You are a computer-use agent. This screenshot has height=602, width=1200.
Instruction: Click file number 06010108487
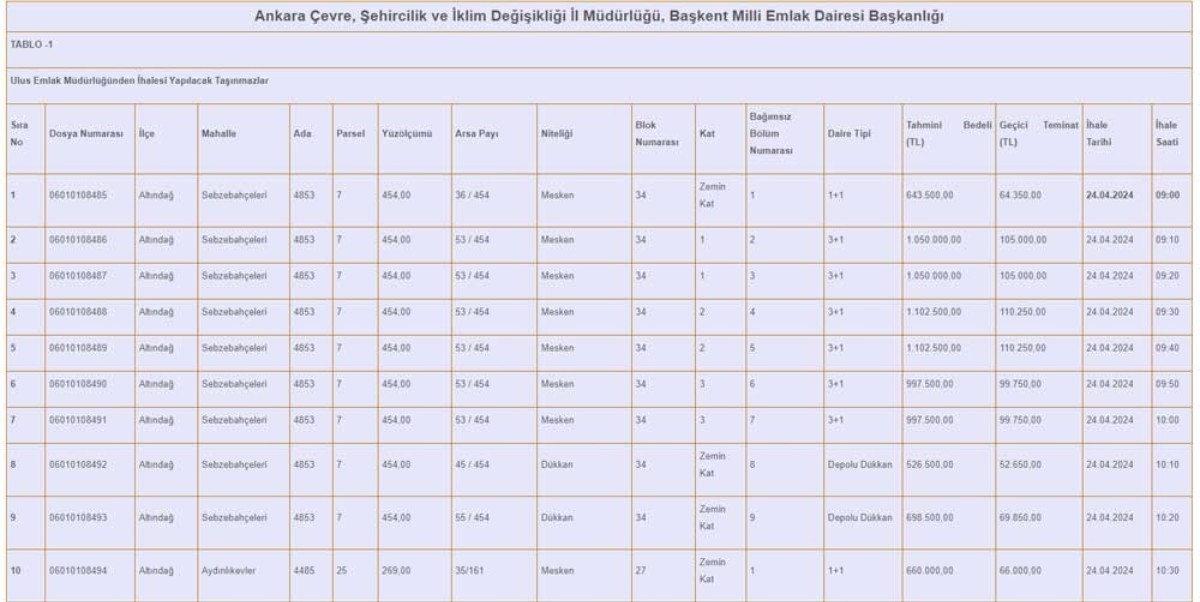click(78, 274)
